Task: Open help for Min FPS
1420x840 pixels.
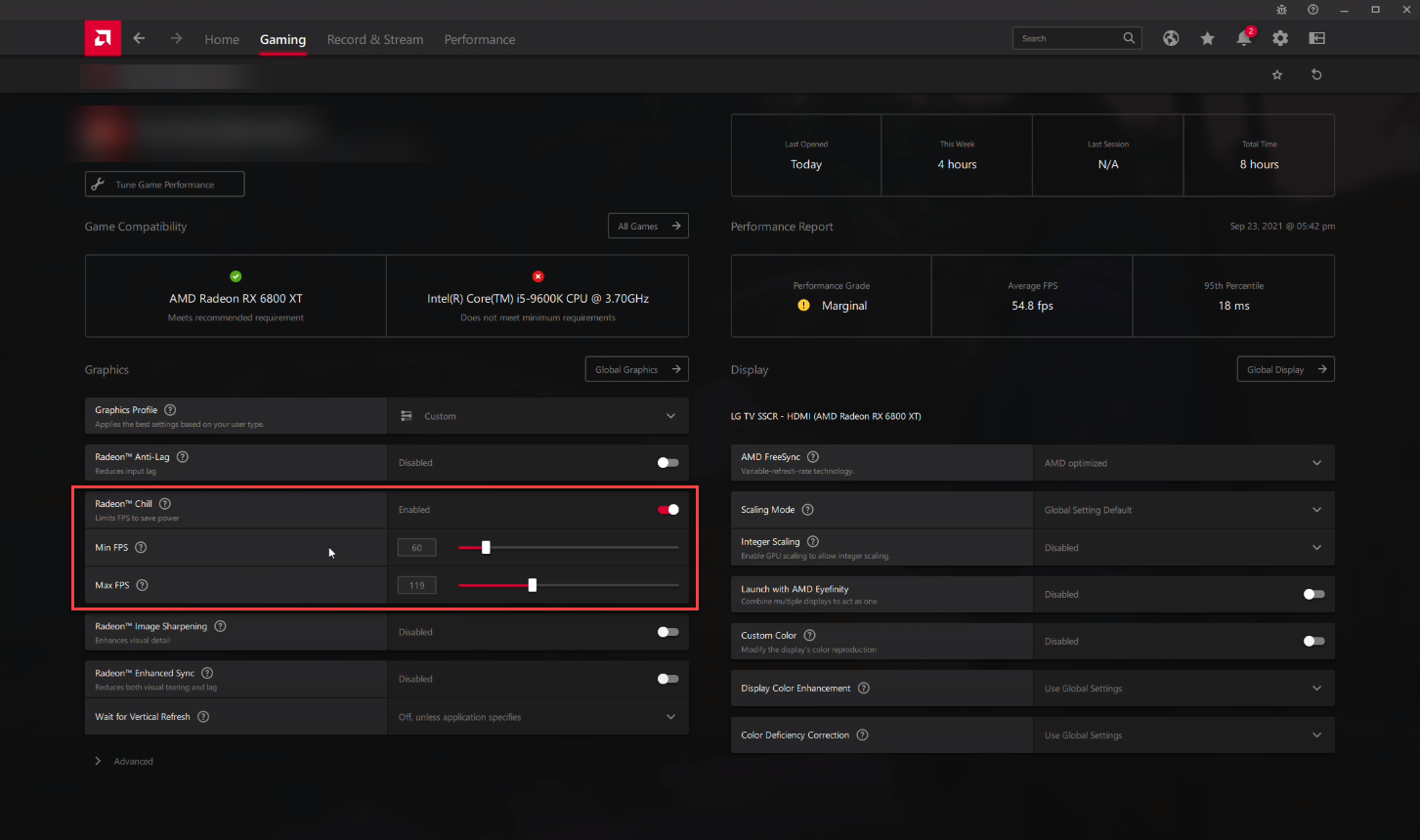Action: coord(141,547)
